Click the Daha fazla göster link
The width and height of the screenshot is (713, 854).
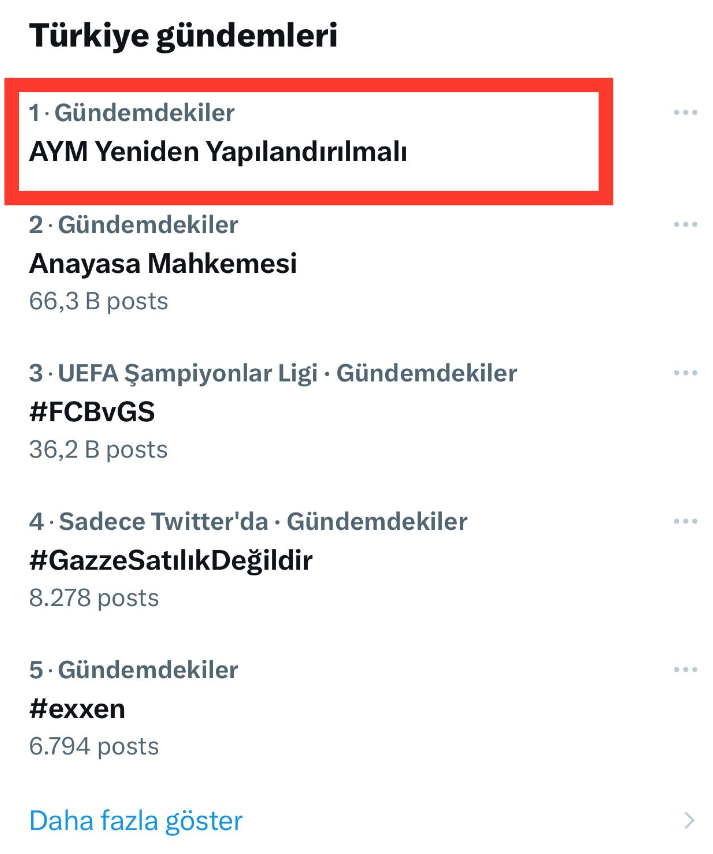[136, 821]
